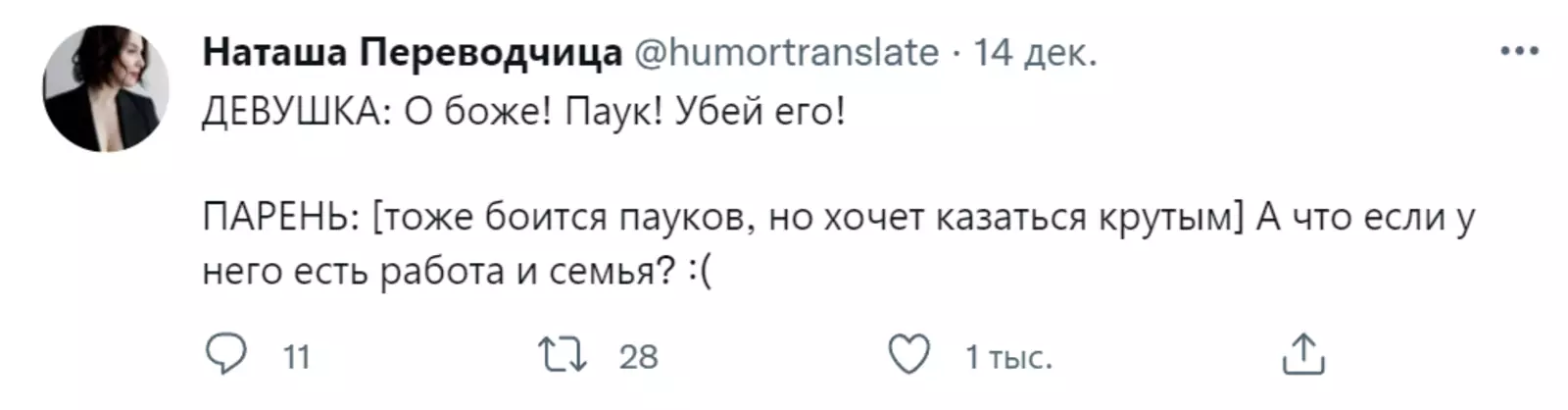Open the Наташа Переводчица display name link
Viewport: 1568px width, 410px height.
(412, 52)
